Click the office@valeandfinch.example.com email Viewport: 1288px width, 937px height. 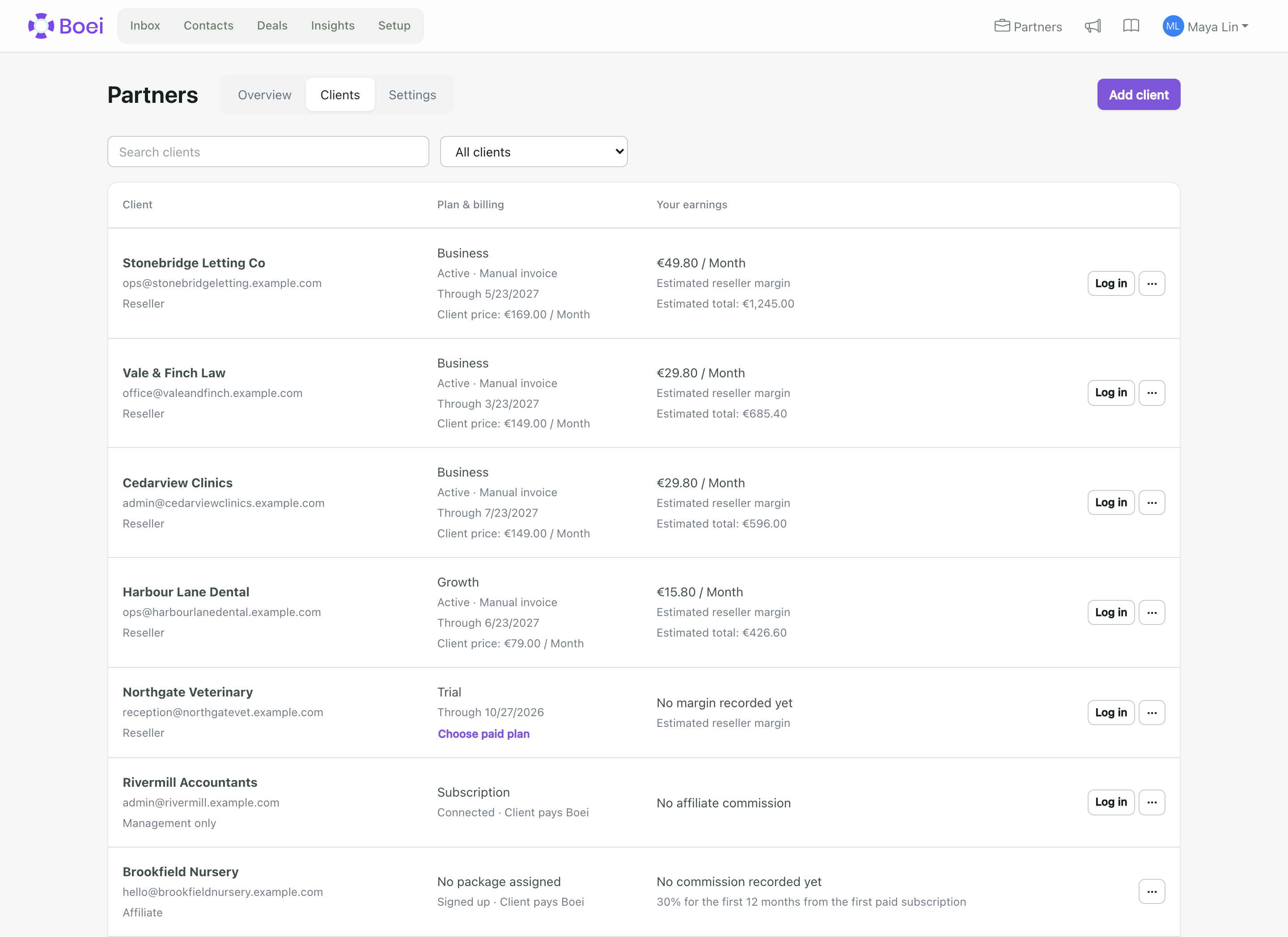click(212, 393)
